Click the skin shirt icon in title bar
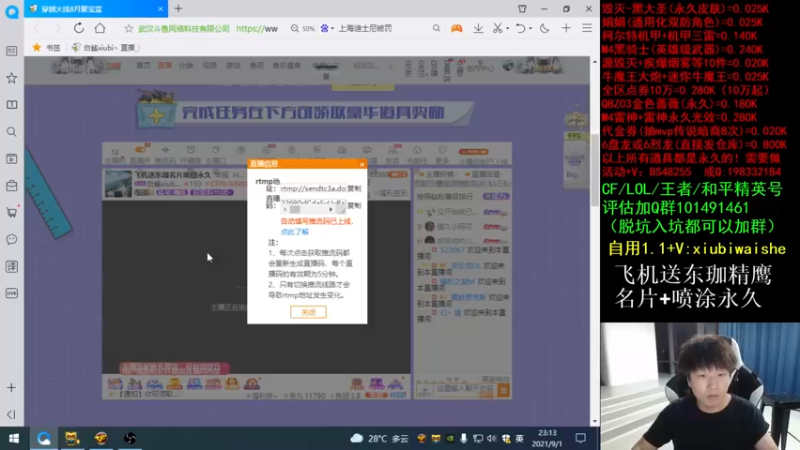 click(x=522, y=9)
